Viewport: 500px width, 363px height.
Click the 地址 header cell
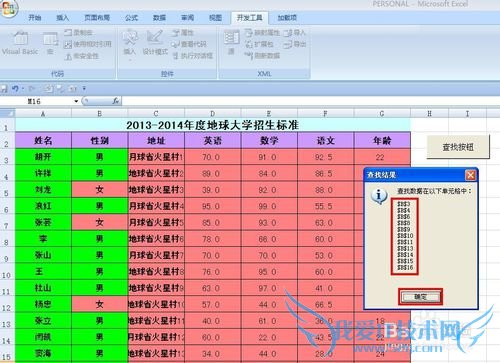[x=156, y=141]
